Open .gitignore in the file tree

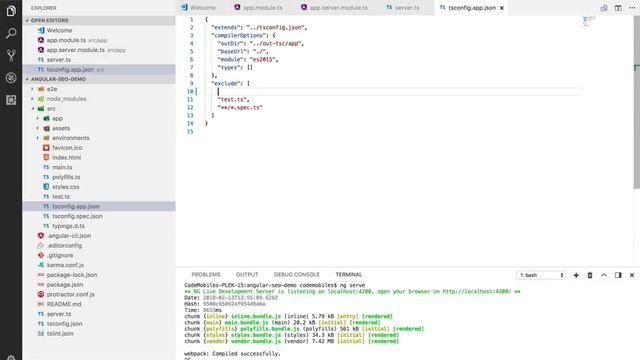pyautogui.click(x=99, y=256)
